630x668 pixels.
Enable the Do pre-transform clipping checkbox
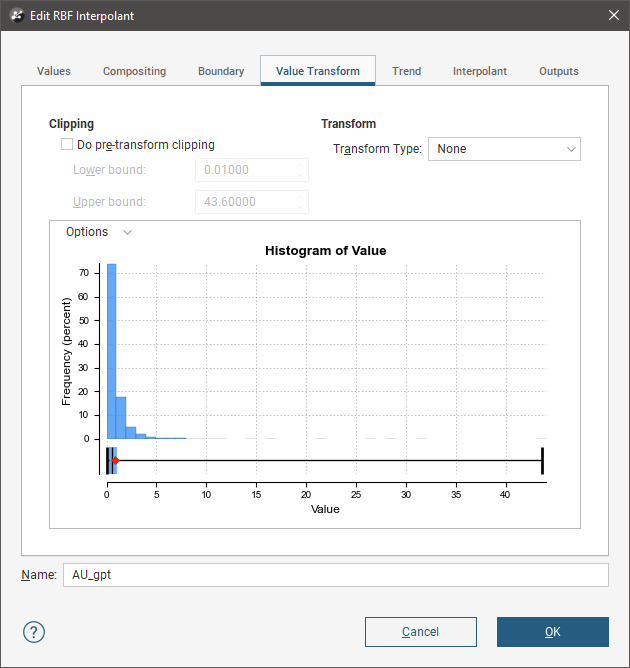click(x=67, y=145)
